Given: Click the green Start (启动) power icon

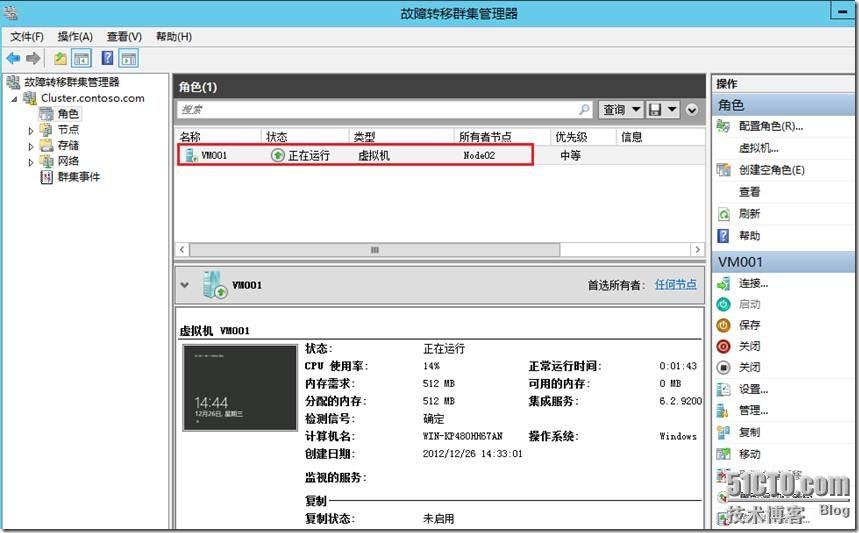Looking at the screenshot, I should pos(723,305).
